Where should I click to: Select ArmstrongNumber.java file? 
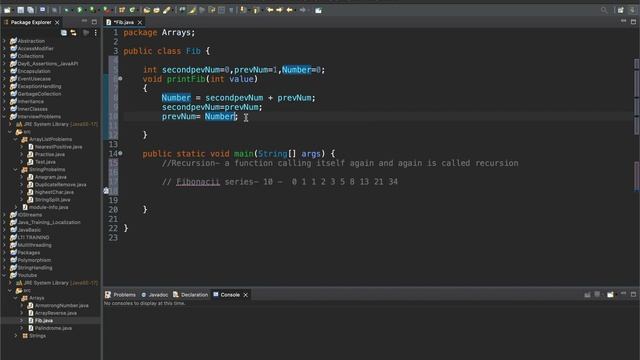point(62,305)
